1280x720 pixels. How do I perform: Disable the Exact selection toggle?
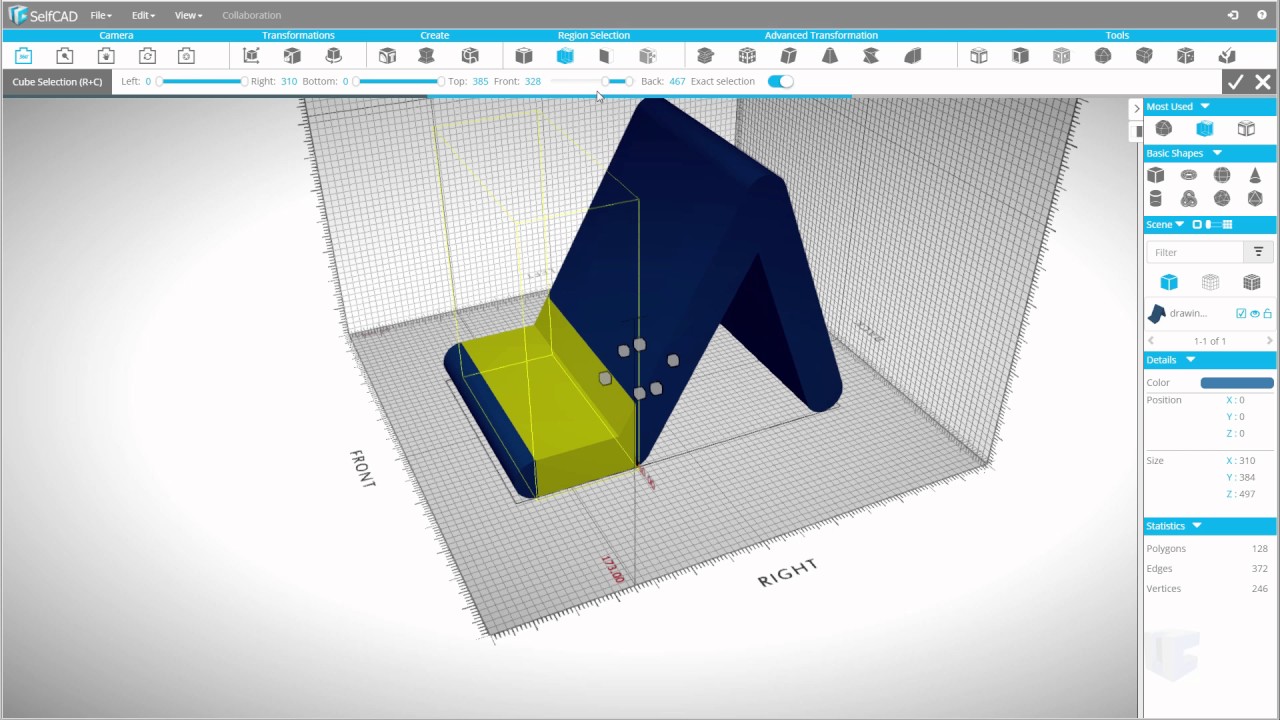(x=780, y=81)
